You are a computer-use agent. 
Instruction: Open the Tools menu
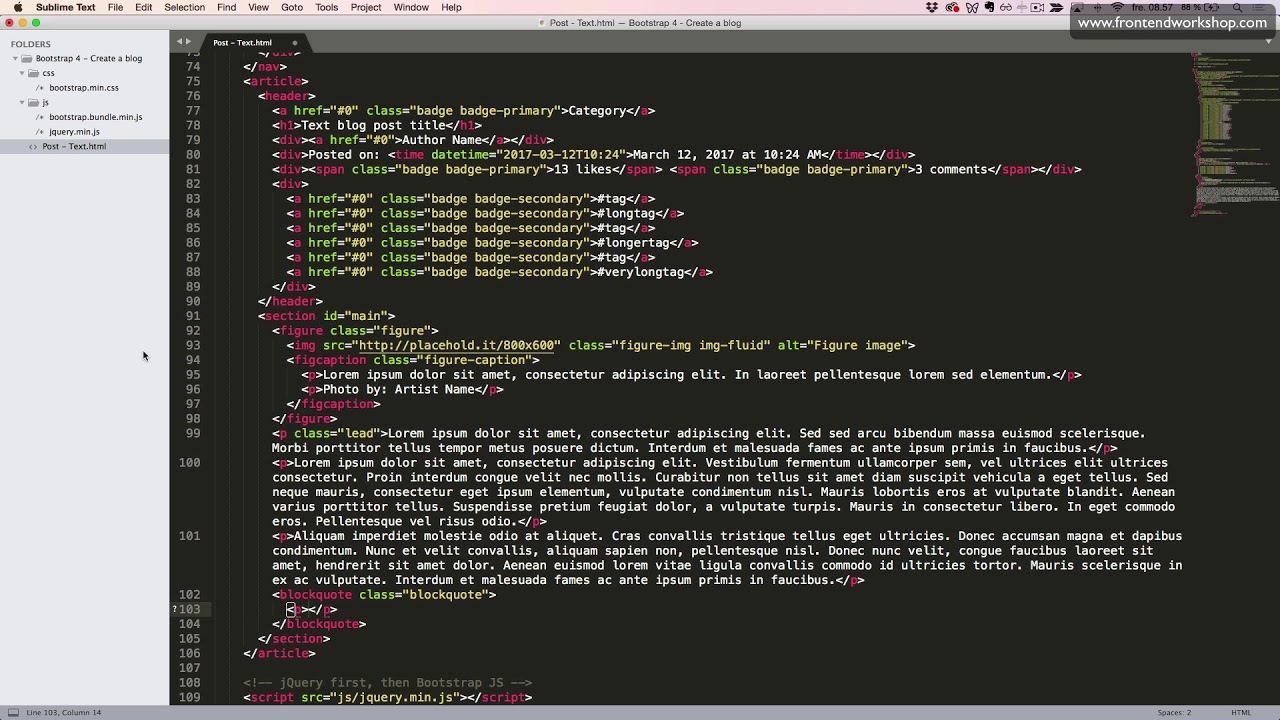[x=327, y=7]
